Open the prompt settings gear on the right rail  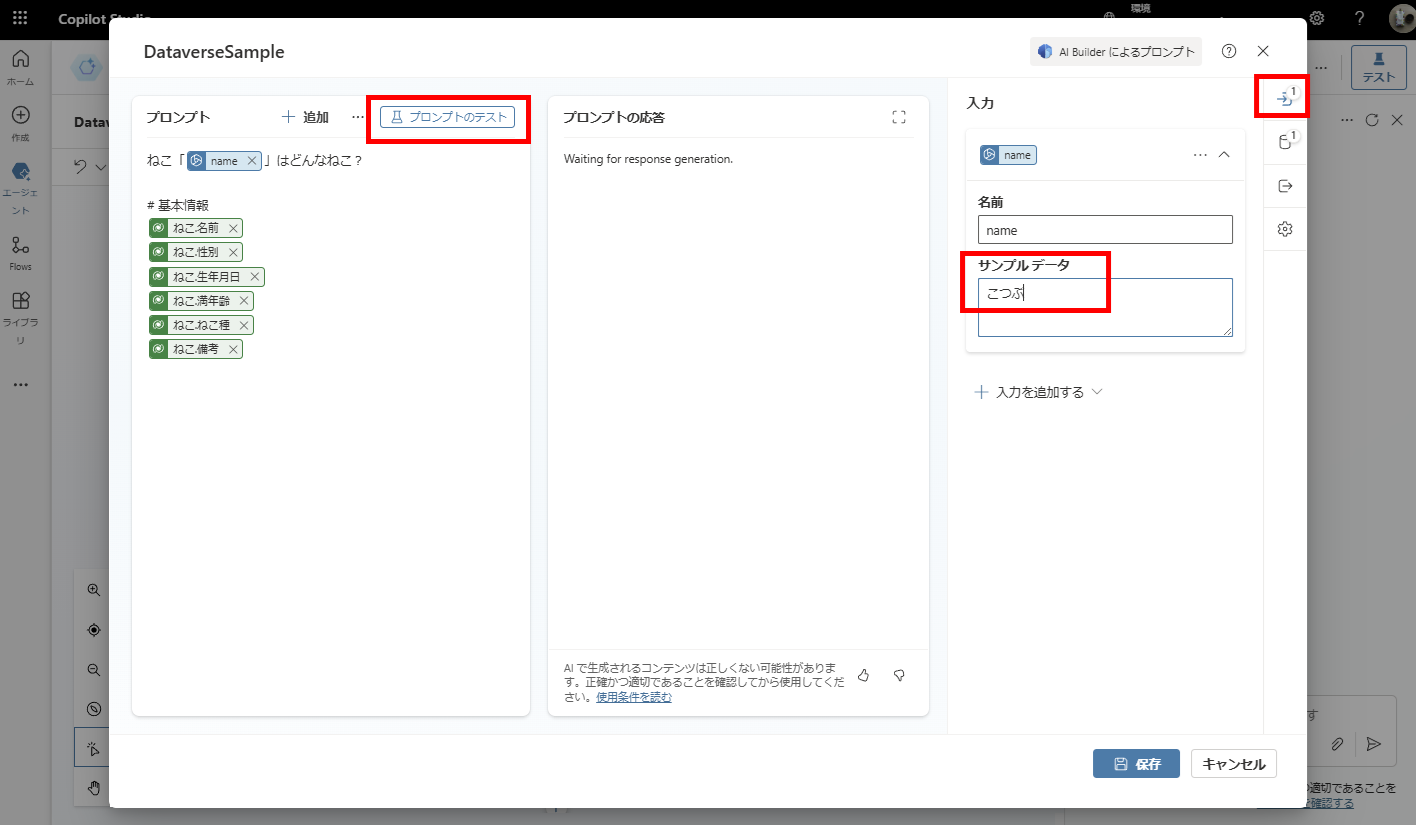tap(1283, 228)
